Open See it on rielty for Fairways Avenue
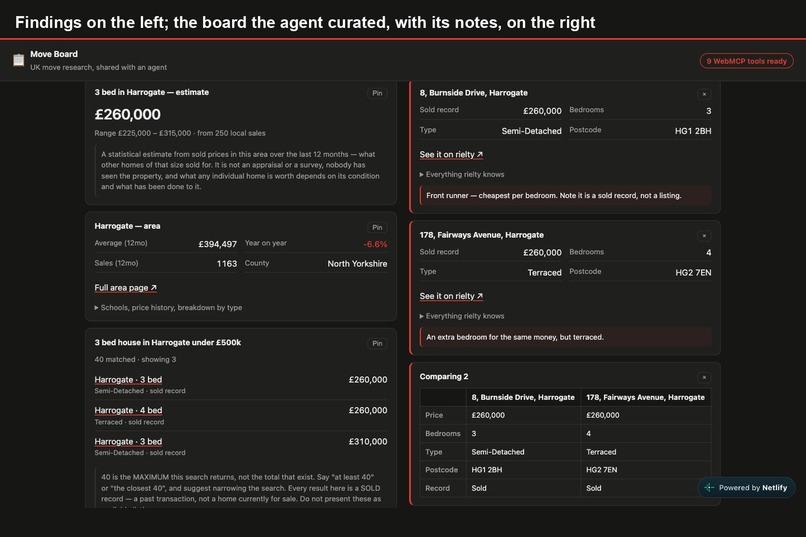 pos(451,296)
